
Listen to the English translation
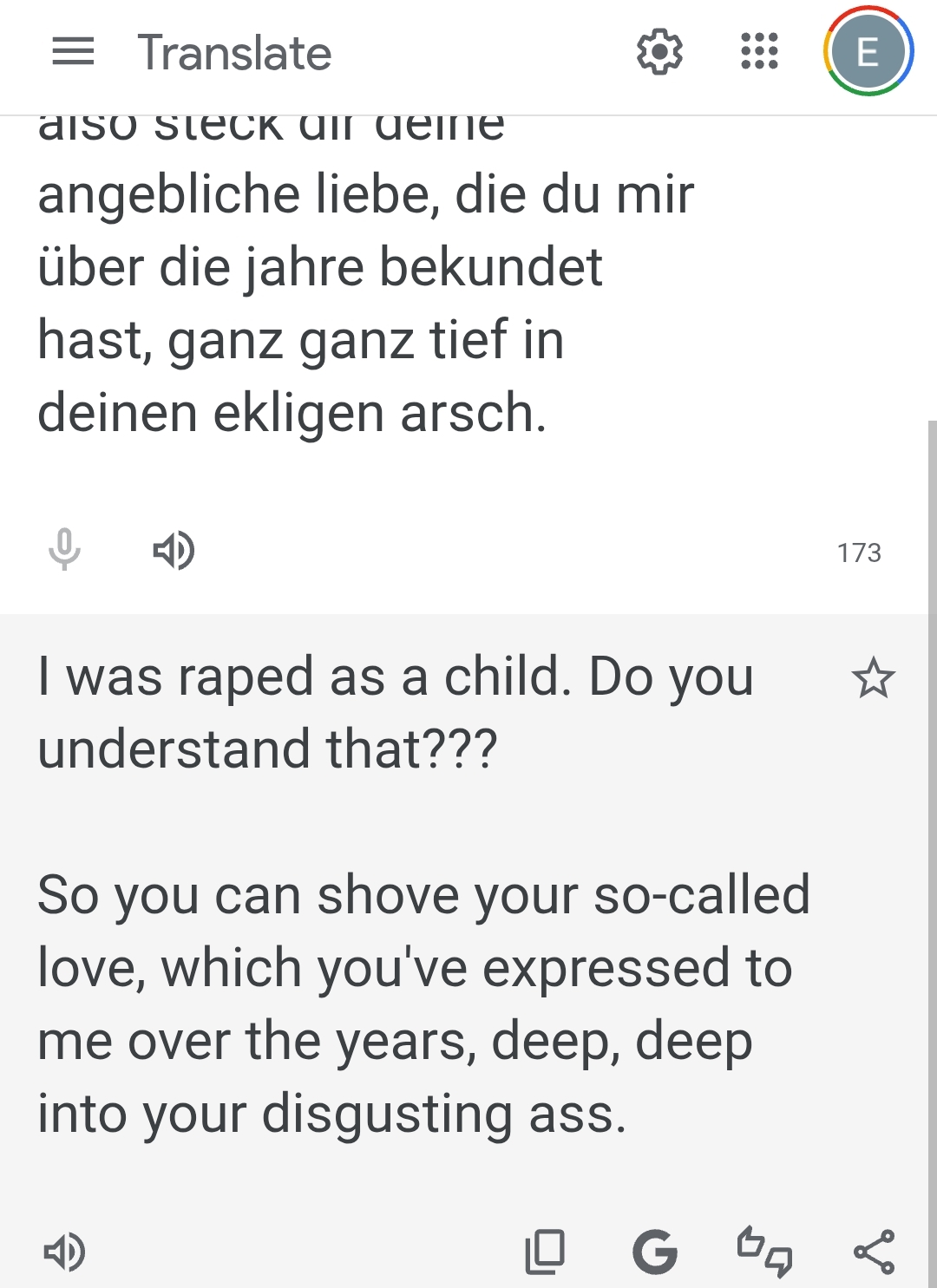tap(64, 1252)
